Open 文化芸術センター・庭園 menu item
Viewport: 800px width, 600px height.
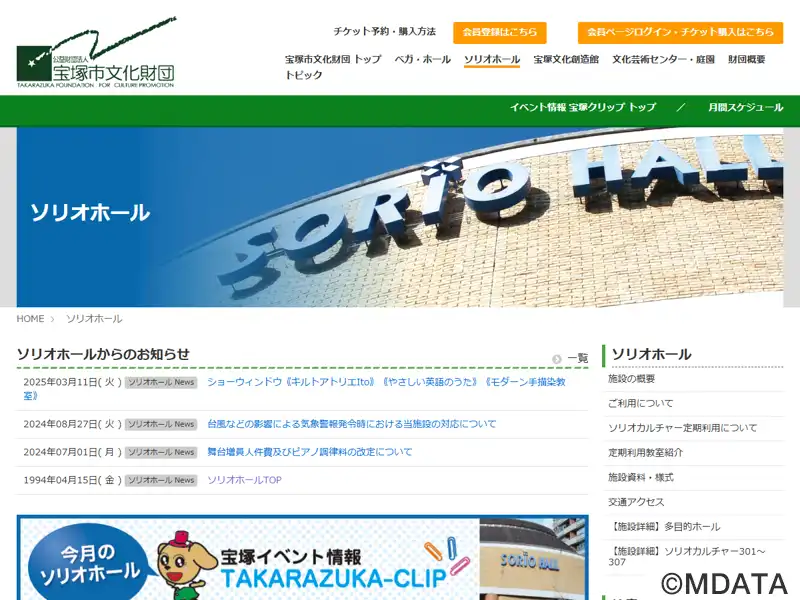point(663,59)
